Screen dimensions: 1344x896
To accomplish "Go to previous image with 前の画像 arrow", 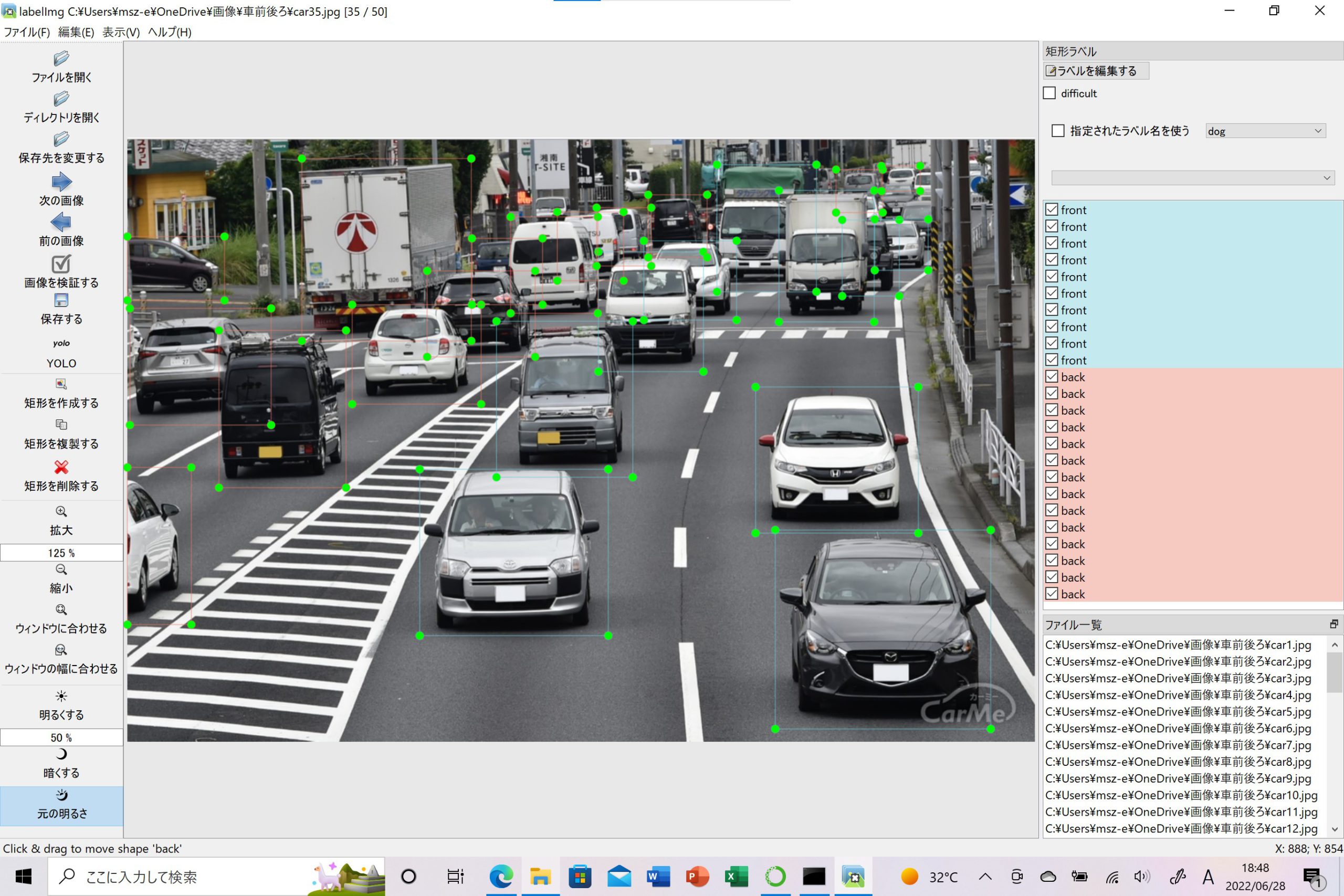I will coord(61,222).
